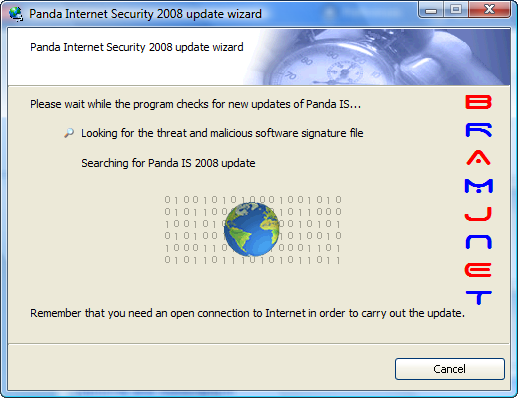The width and height of the screenshot is (518, 398).
Task: Click the red letter J watermark
Action: pos(479,214)
